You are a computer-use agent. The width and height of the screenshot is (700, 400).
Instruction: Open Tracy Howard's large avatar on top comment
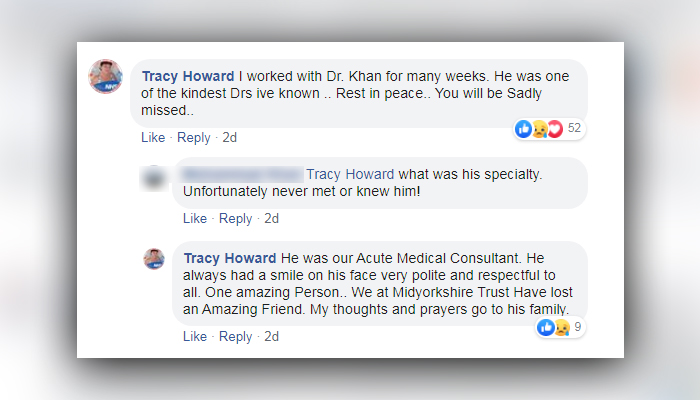click(x=106, y=76)
